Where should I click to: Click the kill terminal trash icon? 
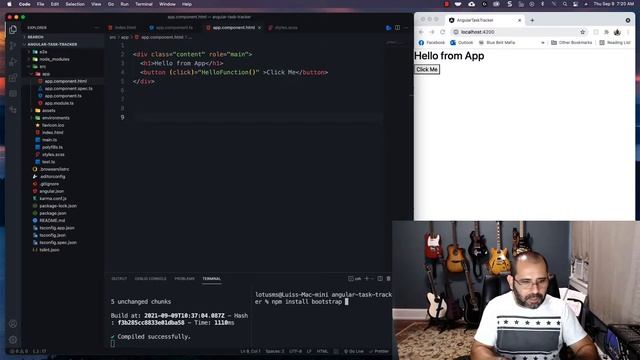click(x=389, y=278)
